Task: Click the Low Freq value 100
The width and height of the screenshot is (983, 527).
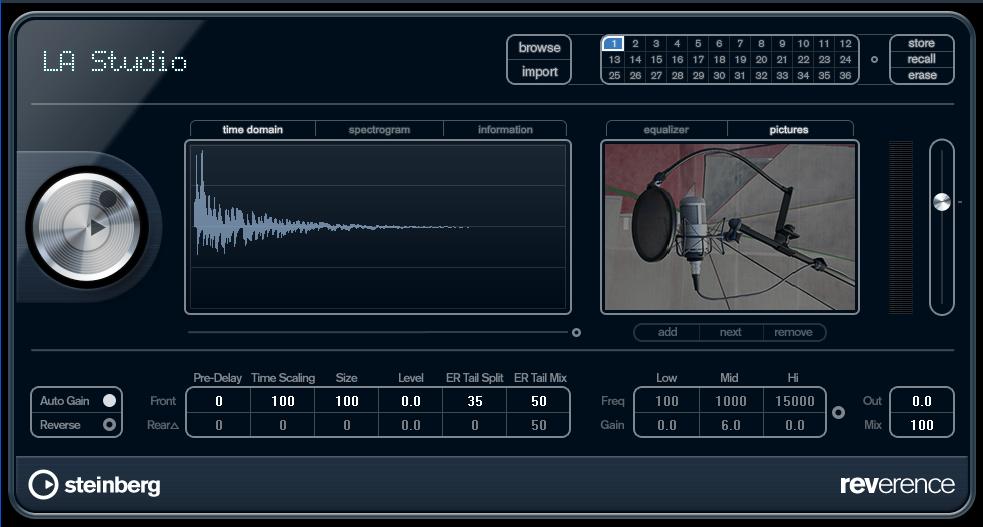Action: (667, 401)
